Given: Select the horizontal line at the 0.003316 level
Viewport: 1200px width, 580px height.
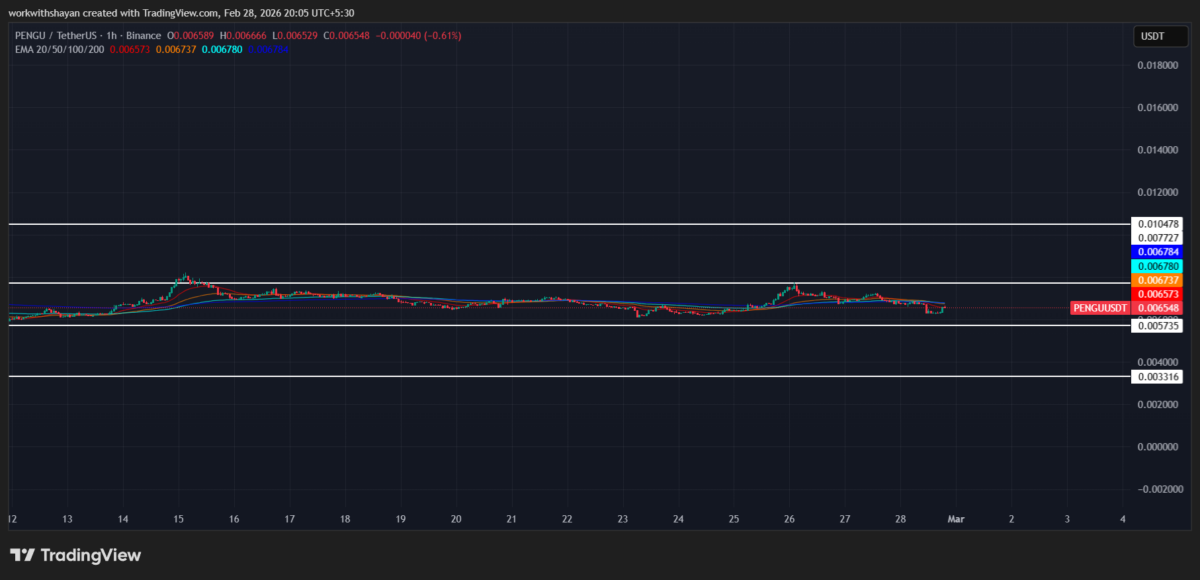Looking at the screenshot, I should point(568,376).
